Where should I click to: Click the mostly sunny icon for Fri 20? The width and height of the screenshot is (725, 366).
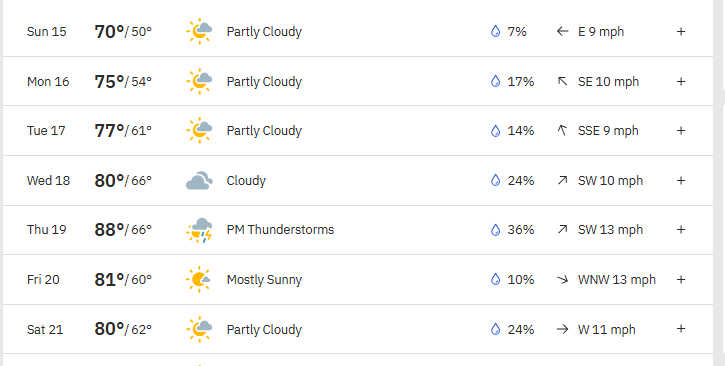click(x=198, y=280)
